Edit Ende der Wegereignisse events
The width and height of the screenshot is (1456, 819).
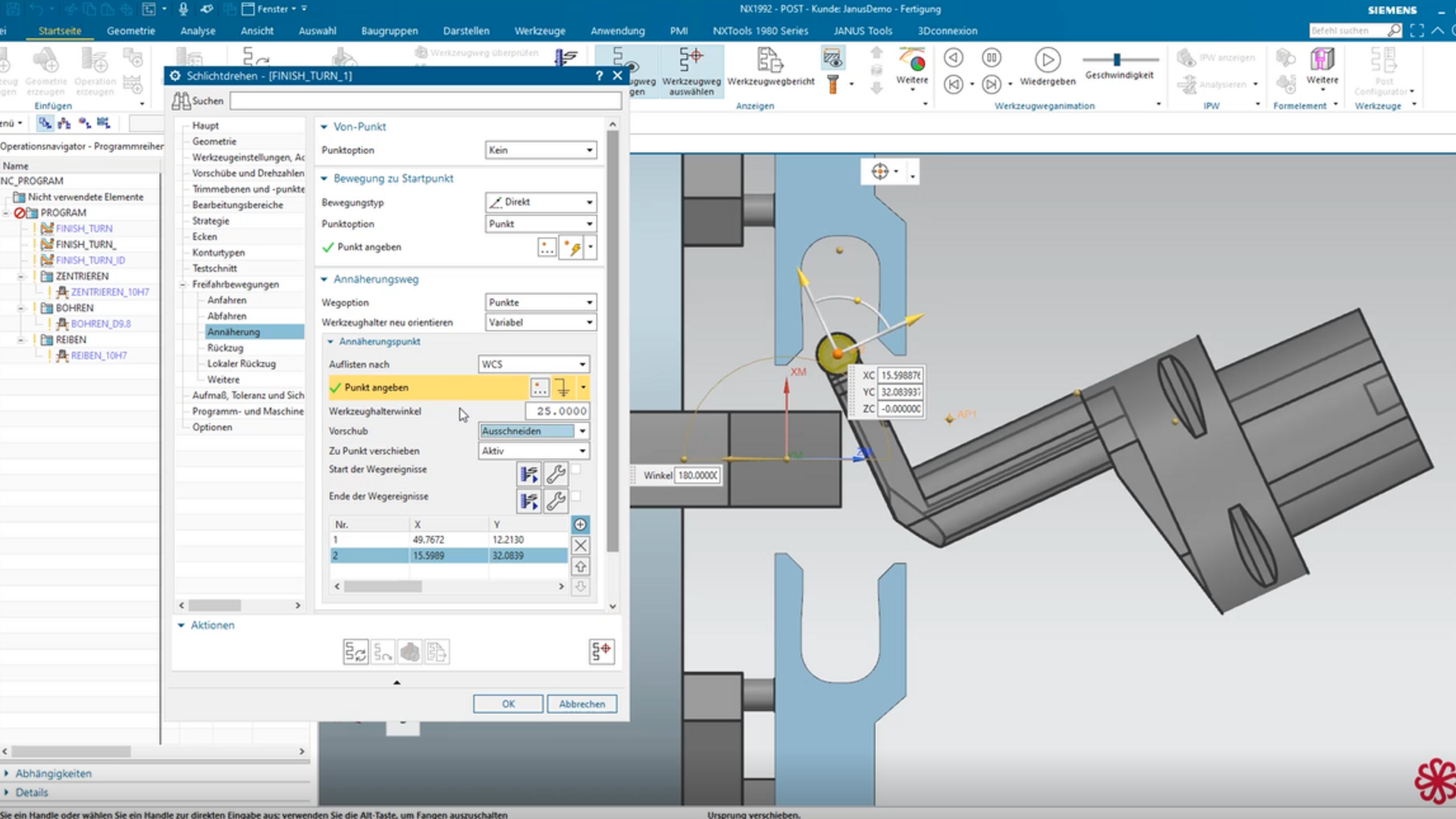point(529,500)
